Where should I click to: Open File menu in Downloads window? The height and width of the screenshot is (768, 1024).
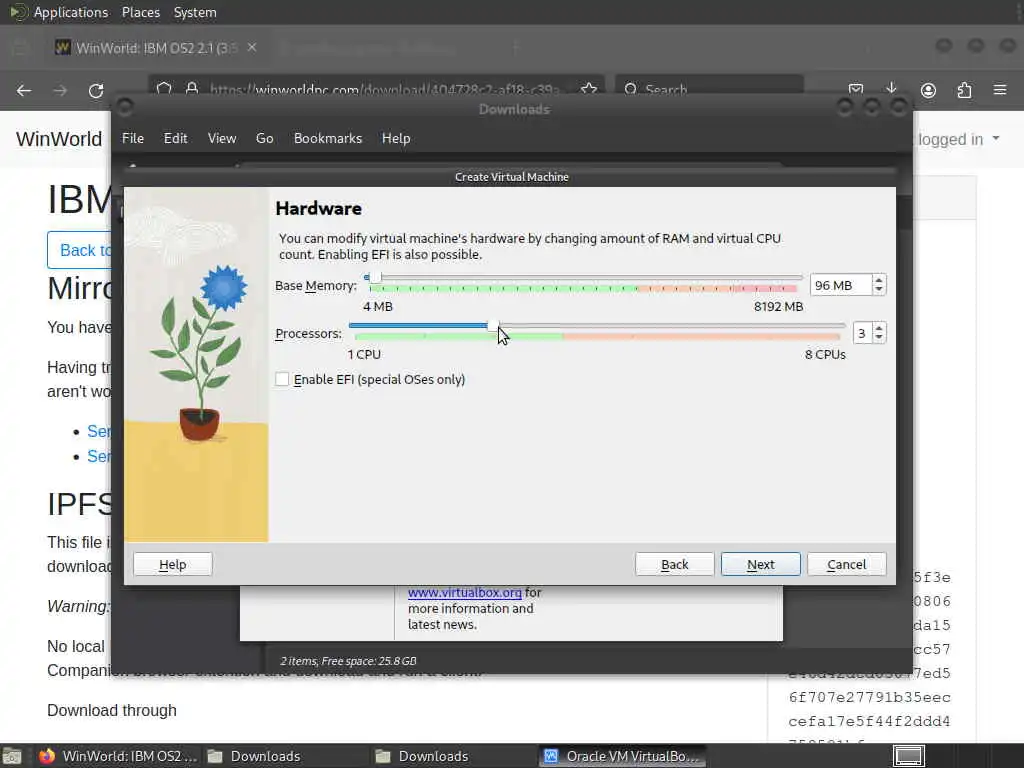(x=133, y=138)
